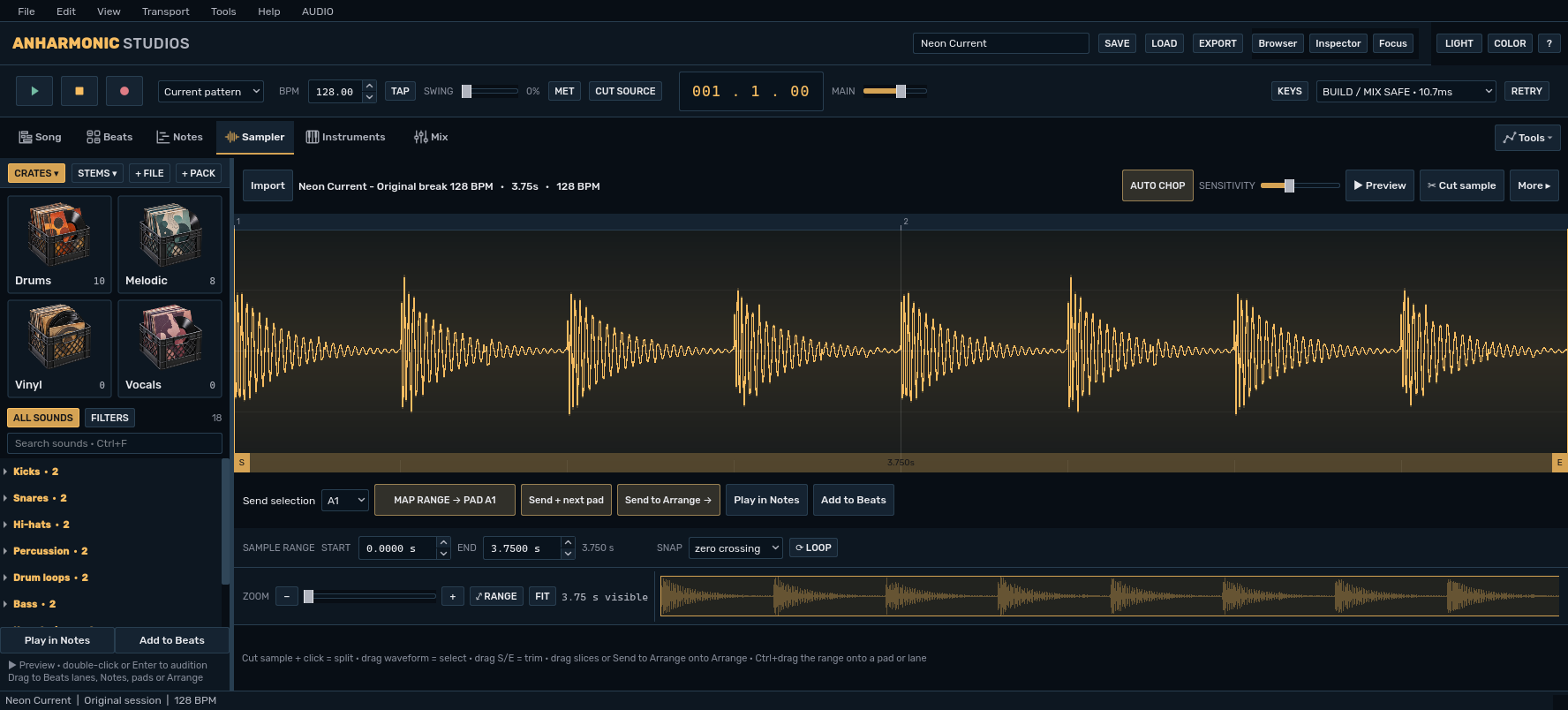Open the Notes tab
Viewport: 1568px width, 710px height.
click(179, 137)
